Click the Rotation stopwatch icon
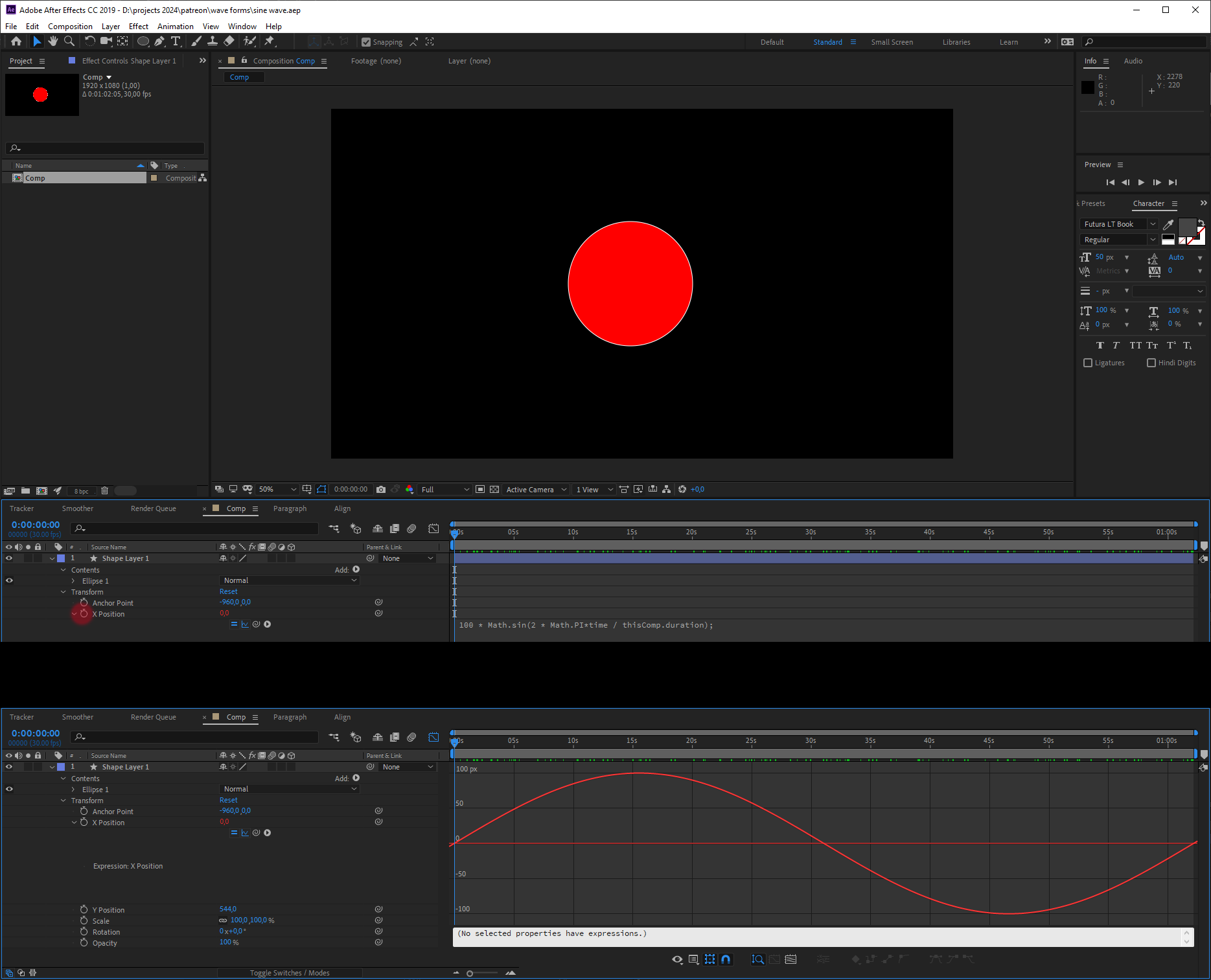 [84, 931]
